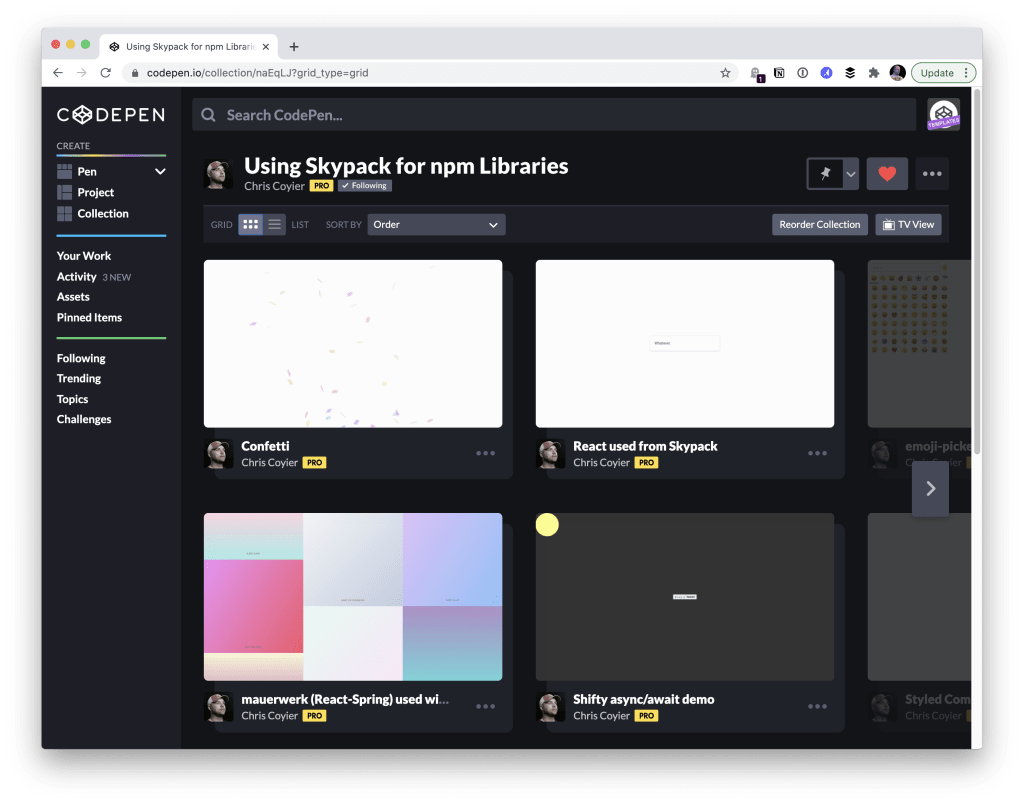This screenshot has height=804, width=1024.
Task: Click the CodePen logo
Action: click(110, 115)
